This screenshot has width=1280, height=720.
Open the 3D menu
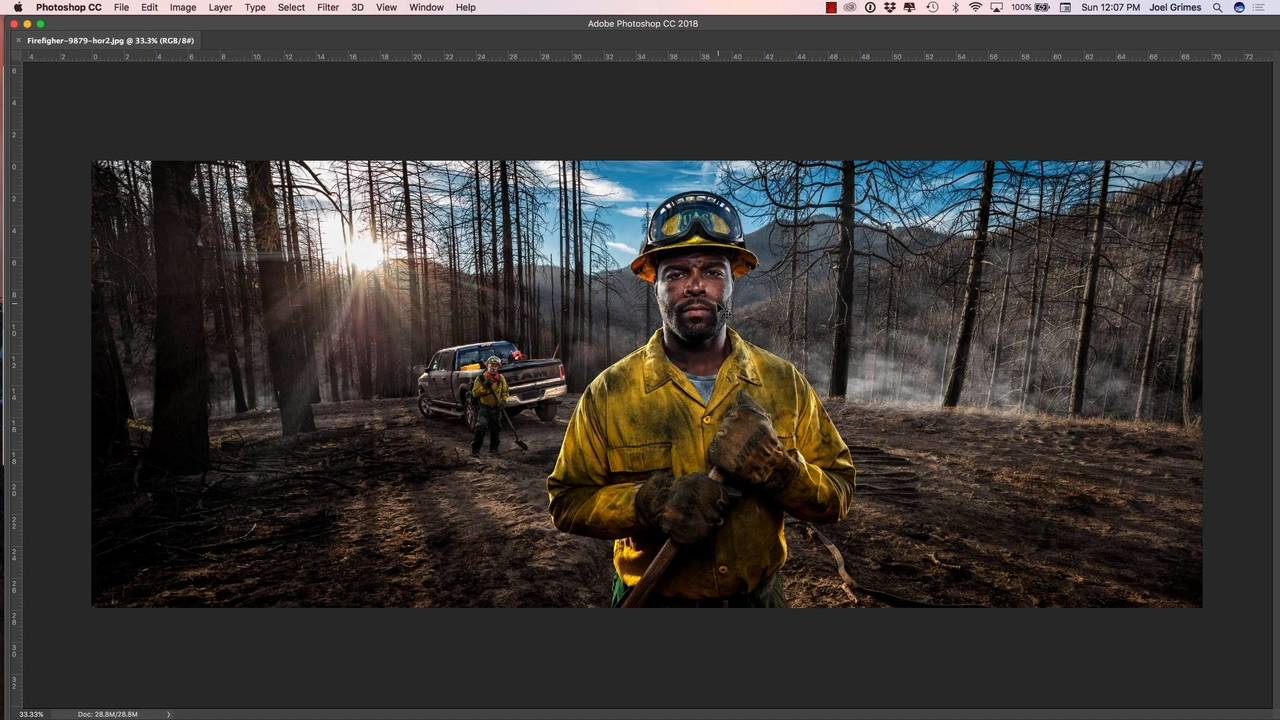click(x=357, y=7)
